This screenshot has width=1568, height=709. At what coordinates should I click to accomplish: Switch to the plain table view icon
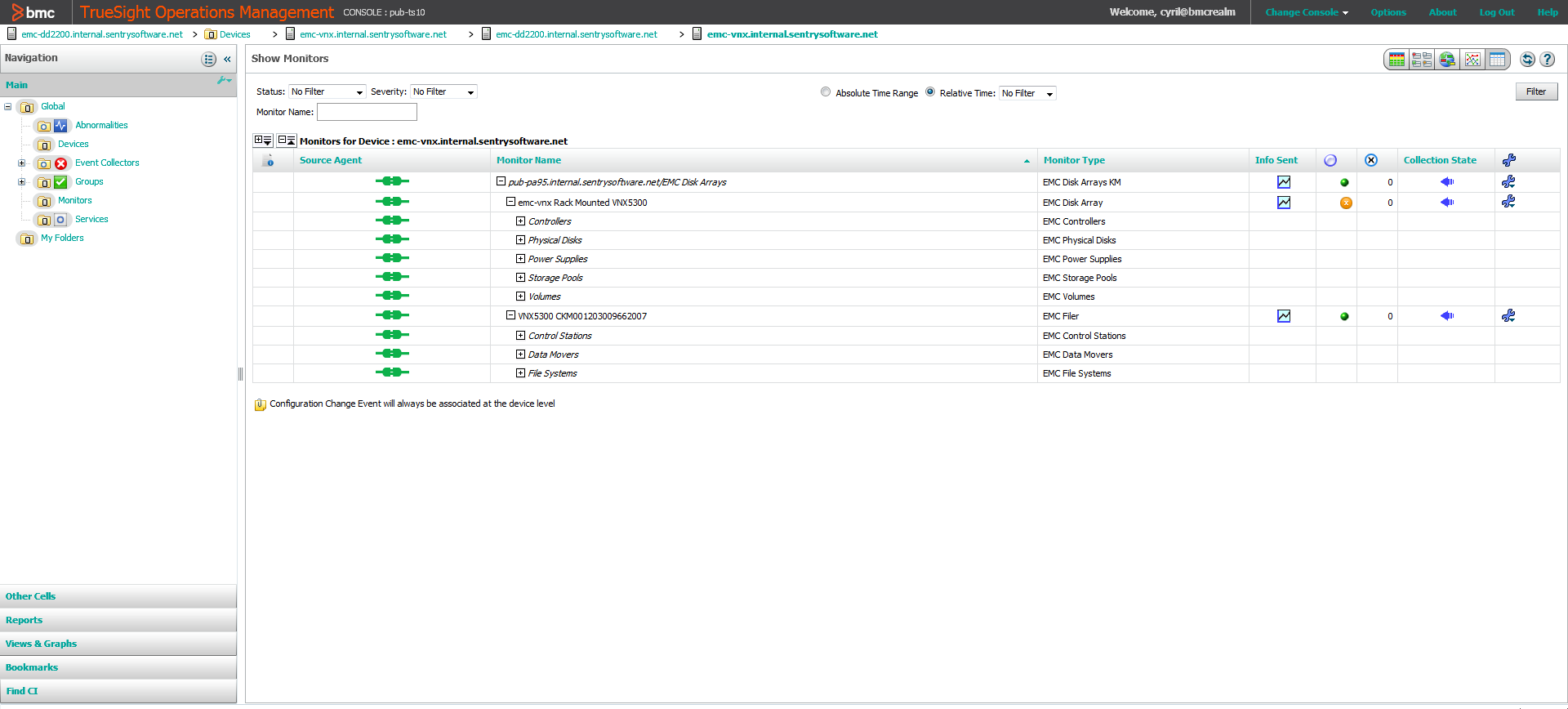1497,60
